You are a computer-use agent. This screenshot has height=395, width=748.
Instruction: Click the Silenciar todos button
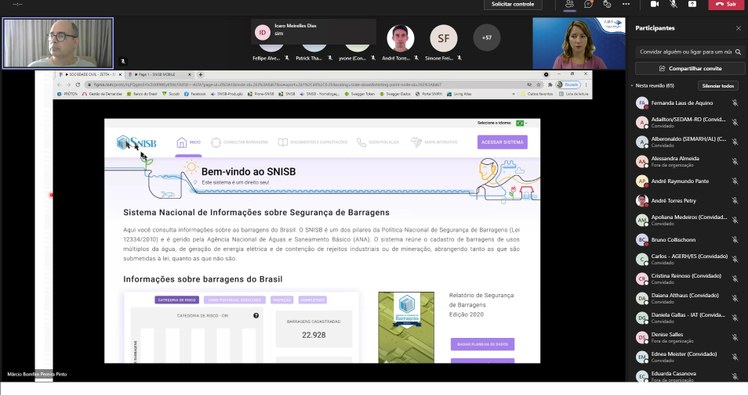click(718, 86)
